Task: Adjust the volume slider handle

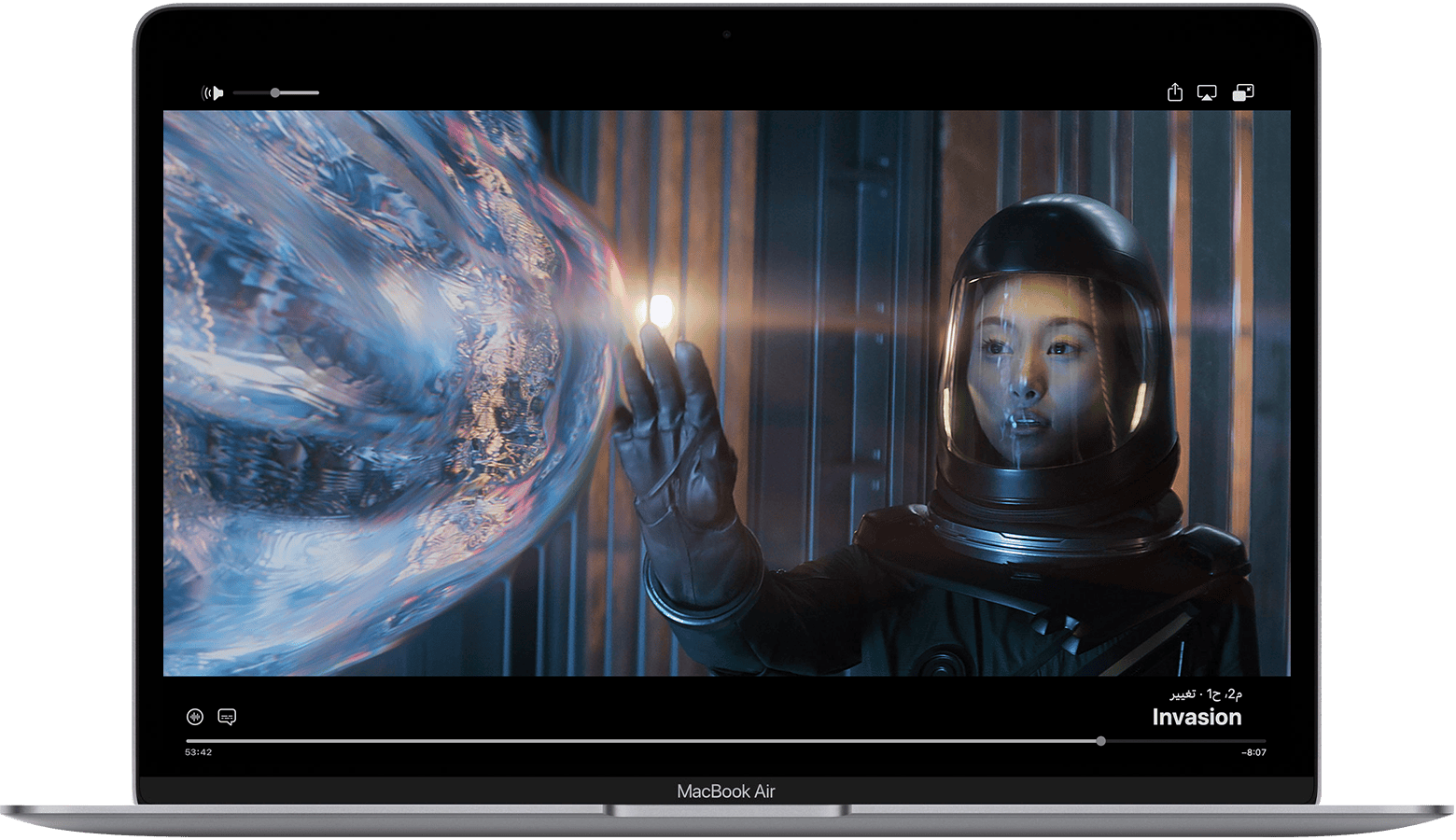Action: click(x=275, y=92)
